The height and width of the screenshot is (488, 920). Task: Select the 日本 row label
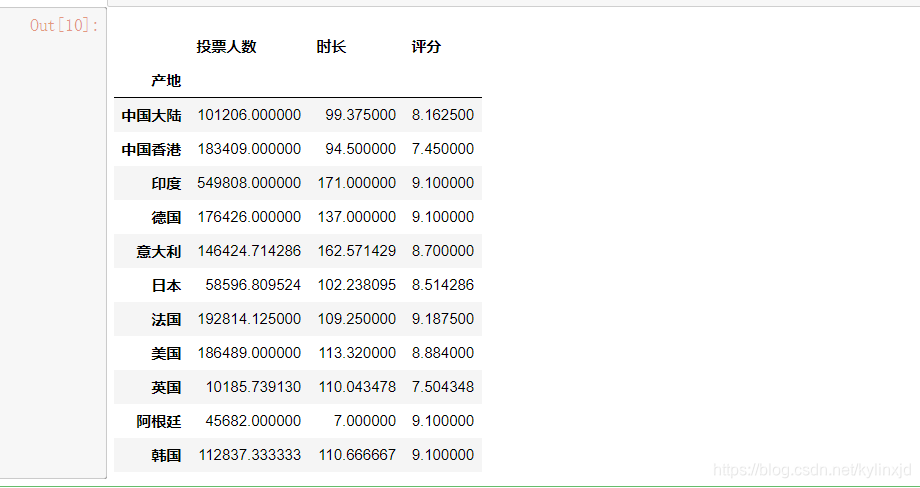(x=166, y=285)
